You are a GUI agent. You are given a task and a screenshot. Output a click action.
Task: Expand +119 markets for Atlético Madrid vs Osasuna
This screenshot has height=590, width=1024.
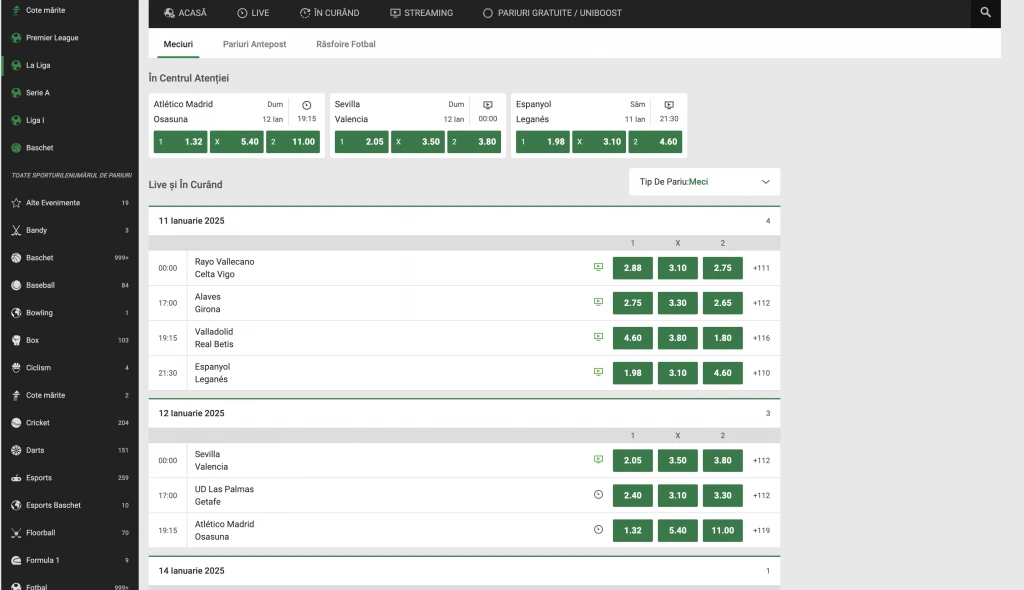coord(762,531)
